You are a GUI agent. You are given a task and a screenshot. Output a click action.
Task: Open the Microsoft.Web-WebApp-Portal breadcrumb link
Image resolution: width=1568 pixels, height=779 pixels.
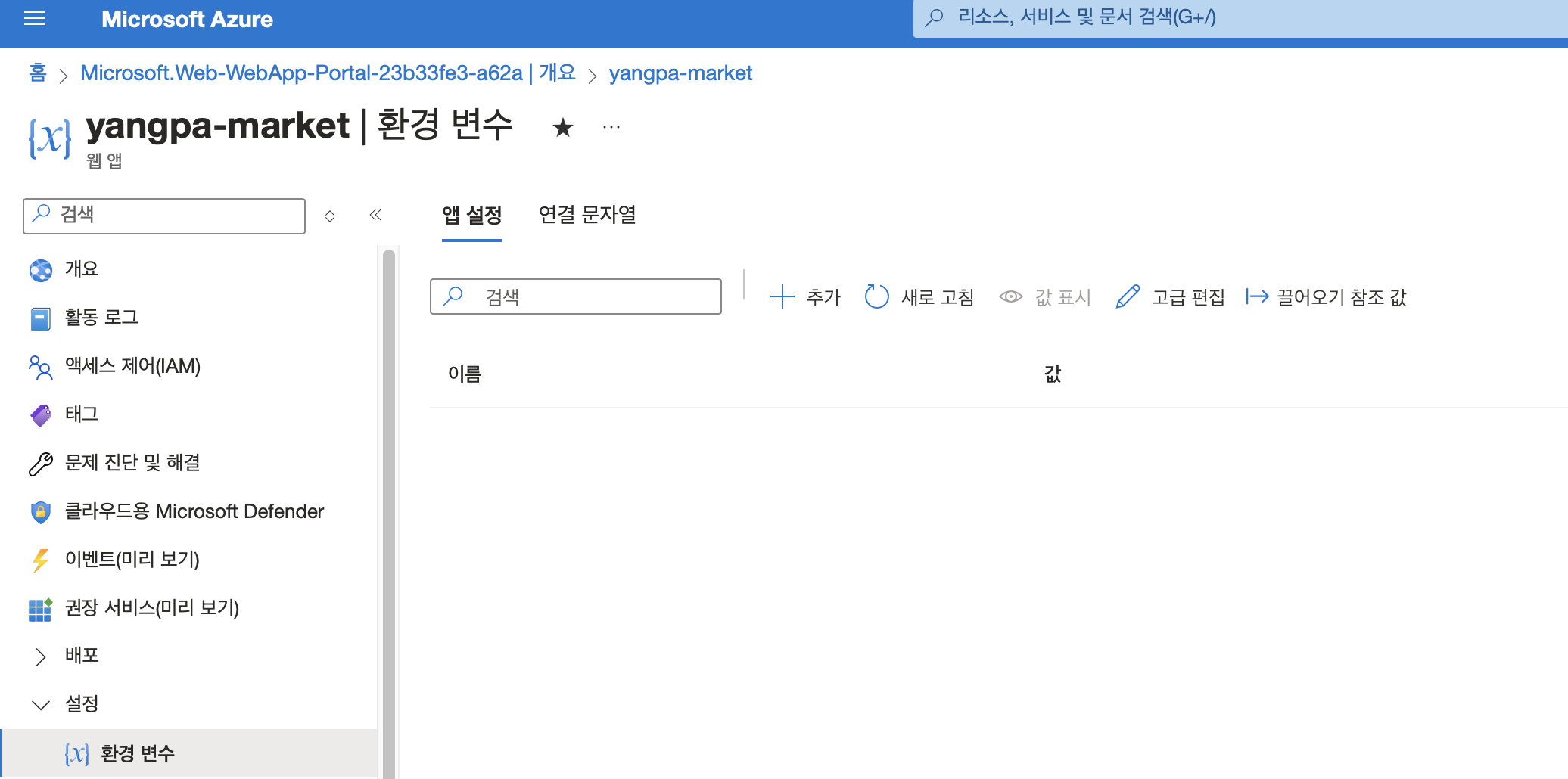[328, 73]
